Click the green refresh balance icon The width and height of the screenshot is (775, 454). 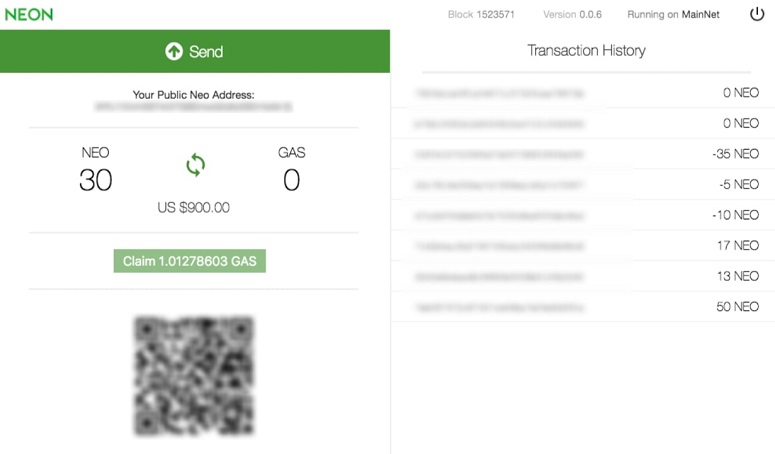195,165
